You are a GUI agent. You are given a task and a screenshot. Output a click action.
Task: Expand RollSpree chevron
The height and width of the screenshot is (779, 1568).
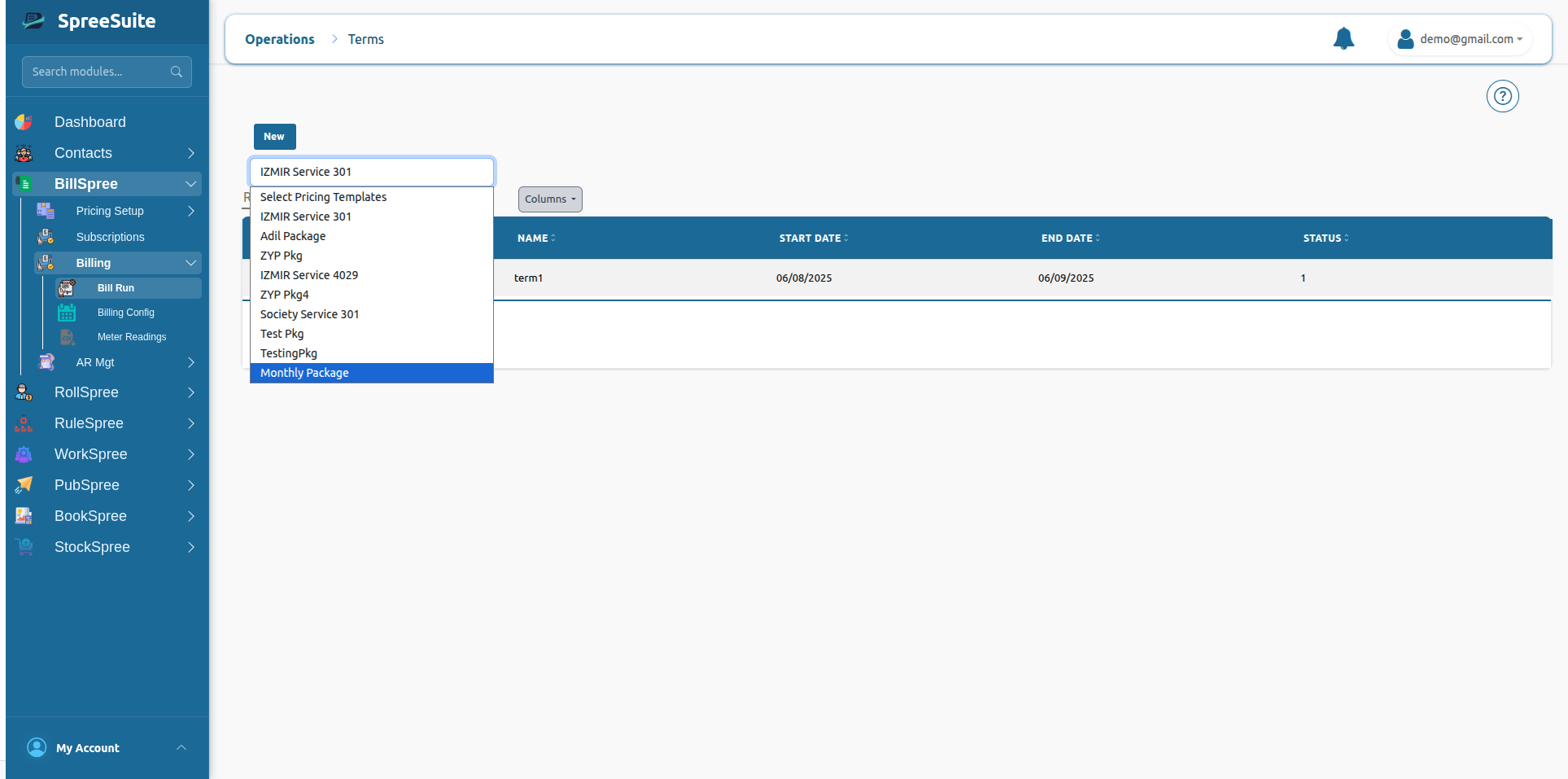click(x=191, y=392)
